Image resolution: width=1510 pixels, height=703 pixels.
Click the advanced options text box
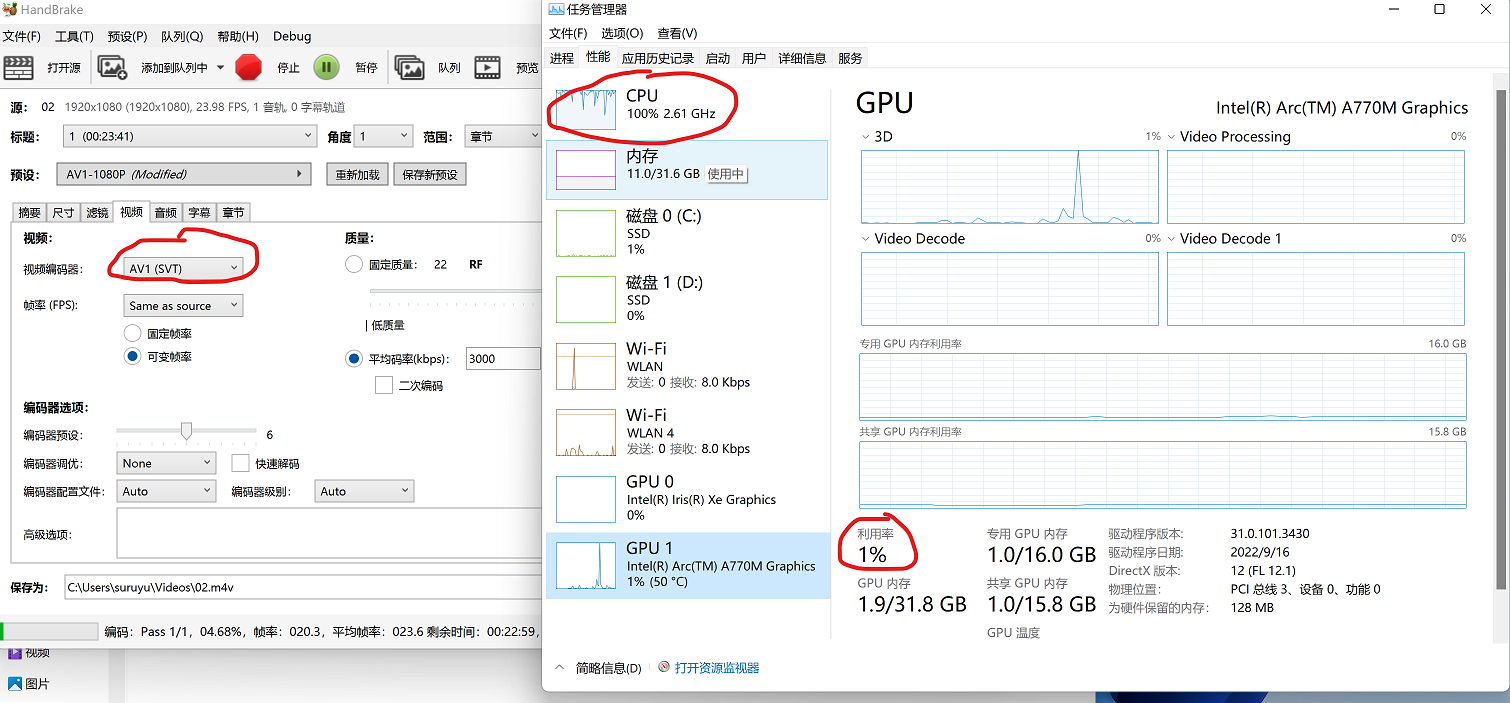(x=329, y=533)
